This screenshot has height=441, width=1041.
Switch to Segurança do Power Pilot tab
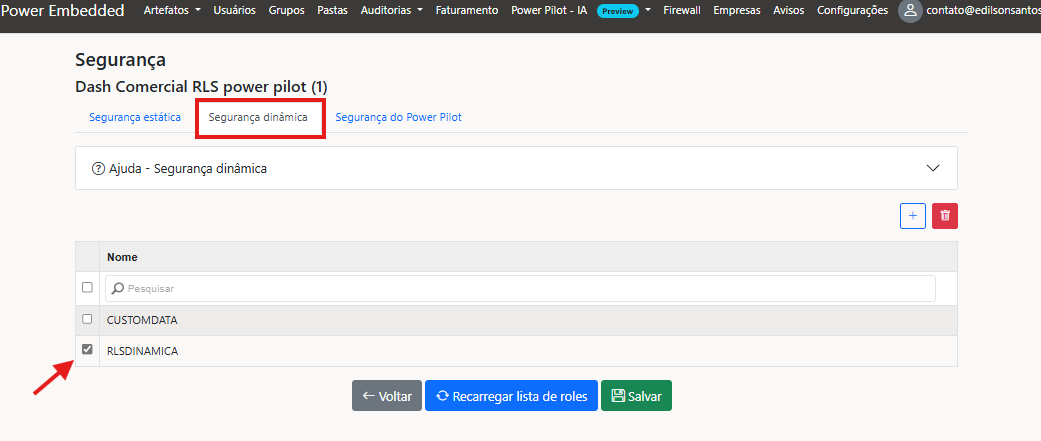click(398, 117)
